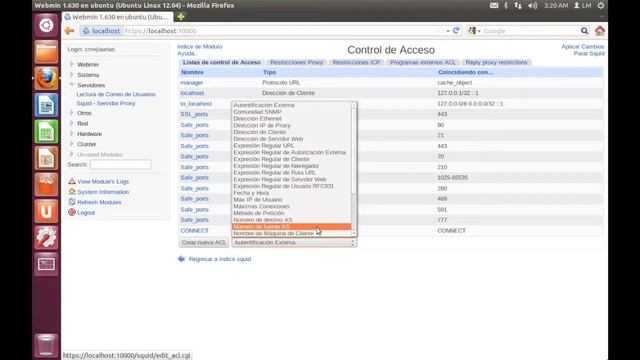Open new tab with plus icon
The height and width of the screenshot is (360, 640).
point(180,17)
